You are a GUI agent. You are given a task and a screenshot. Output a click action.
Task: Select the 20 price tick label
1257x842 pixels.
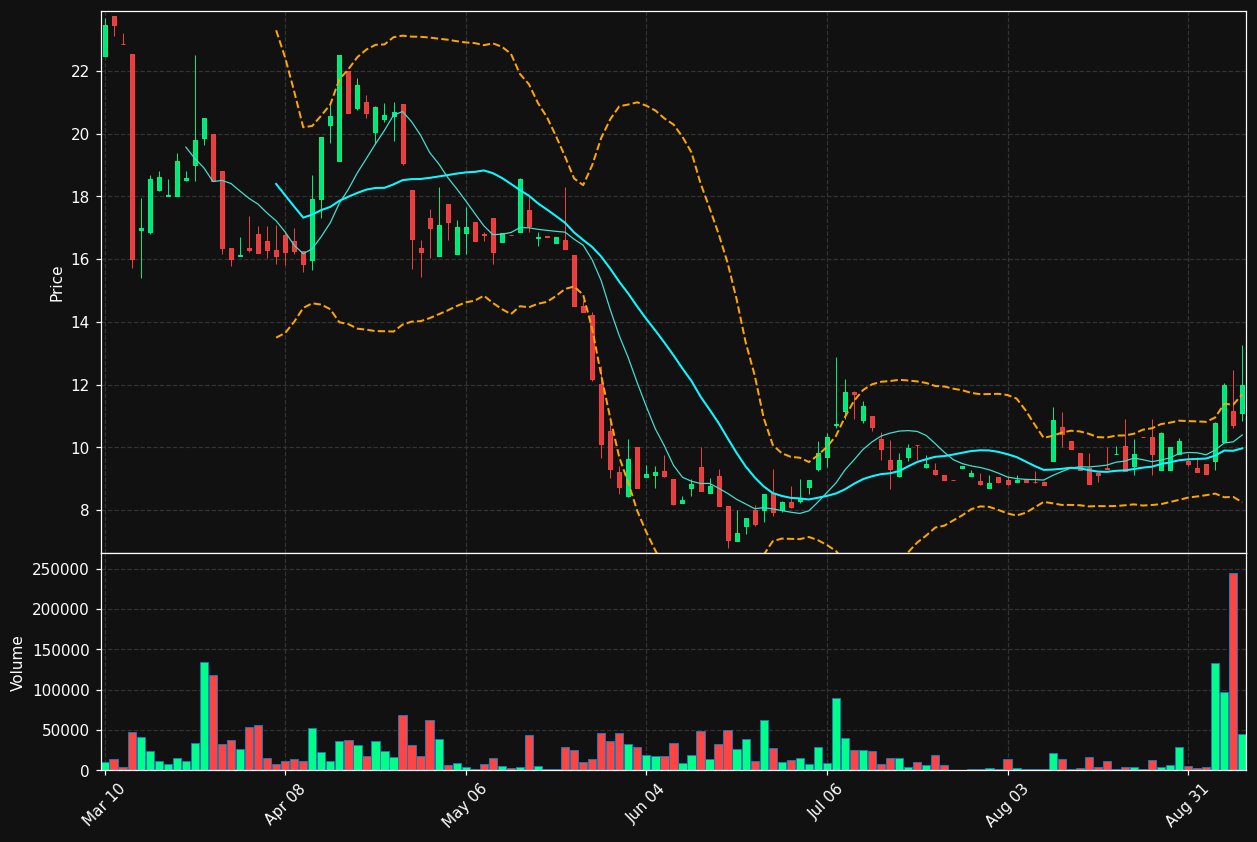click(82, 134)
